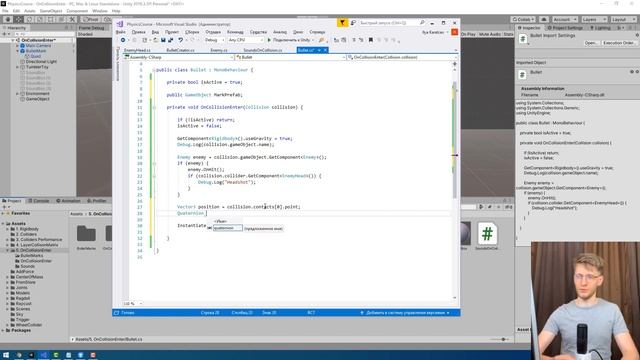Select the Hand tool in Unity toolbar
The image size is (640, 360).
pyautogui.click(x=8, y=19)
